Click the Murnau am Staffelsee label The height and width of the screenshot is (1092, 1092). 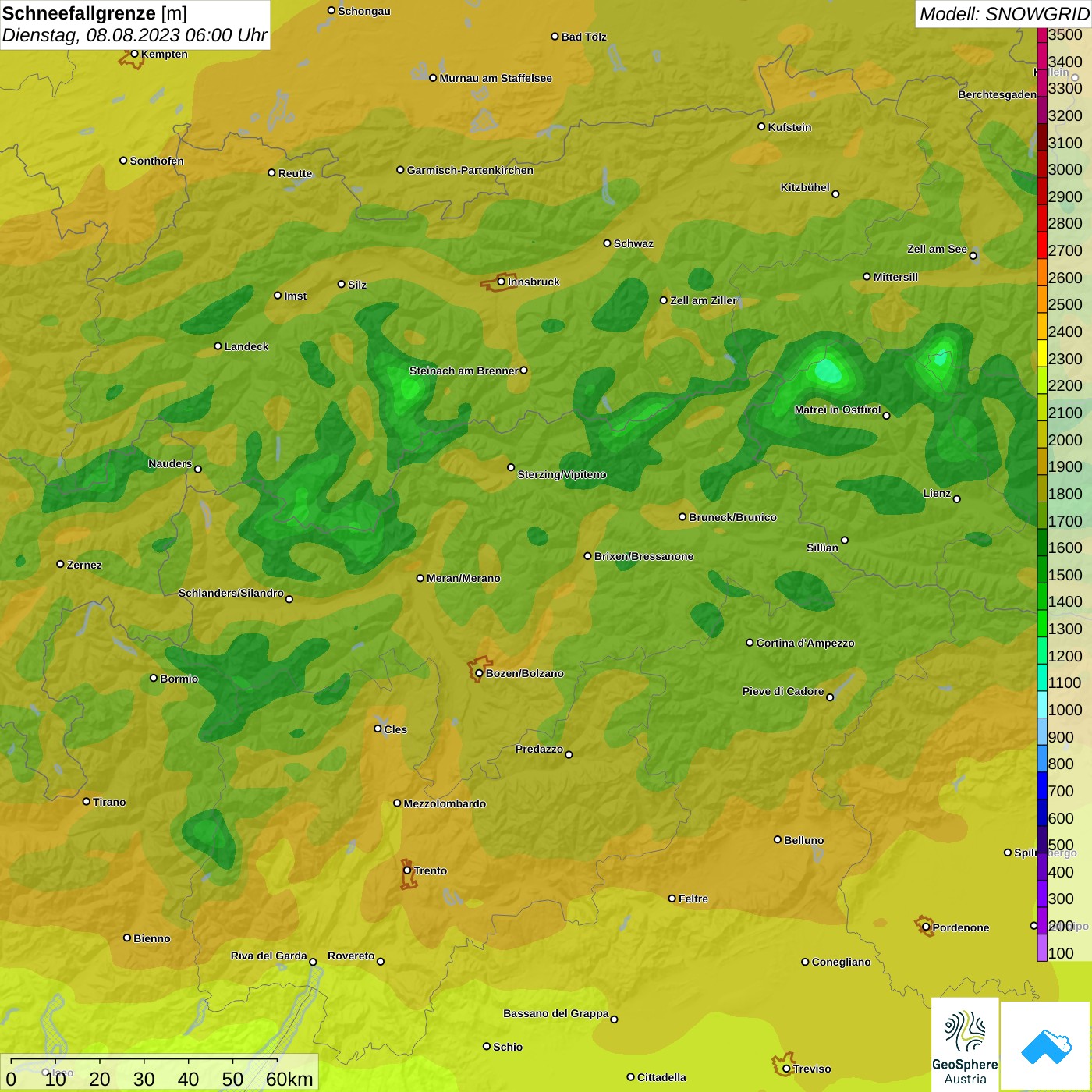click(495, 78)
